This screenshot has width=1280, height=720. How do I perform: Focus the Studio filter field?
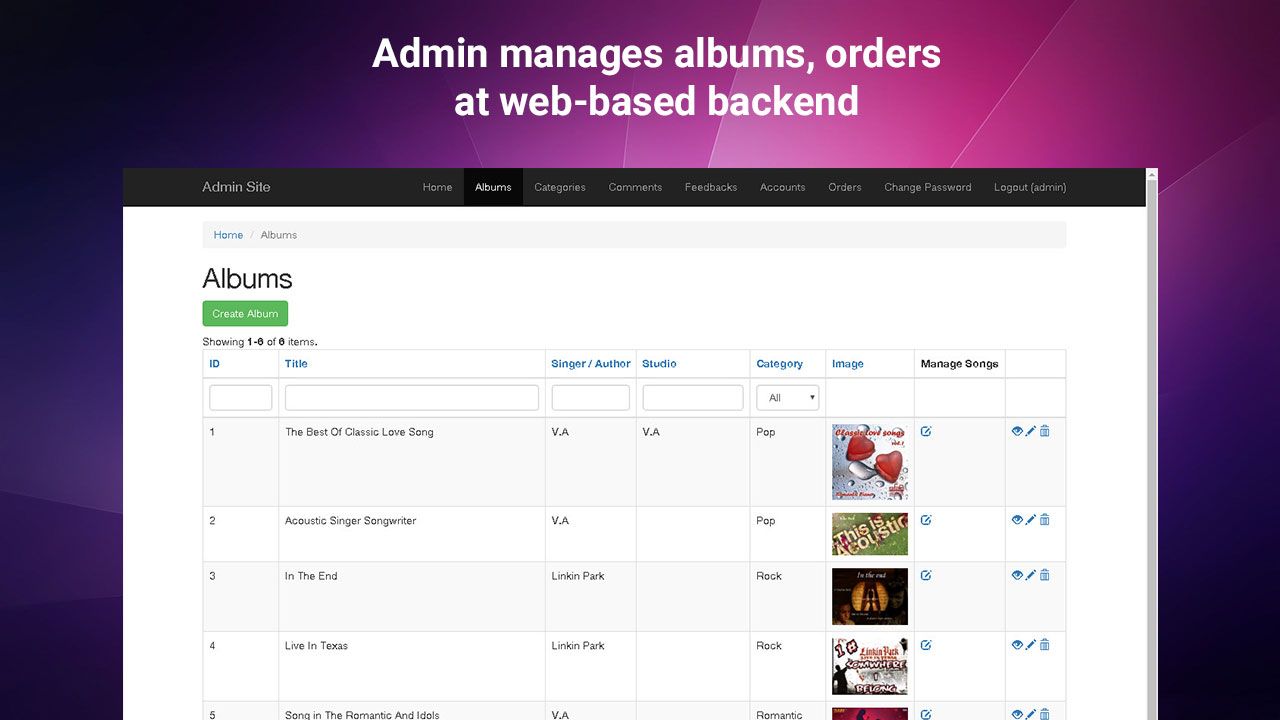point(693,397)
